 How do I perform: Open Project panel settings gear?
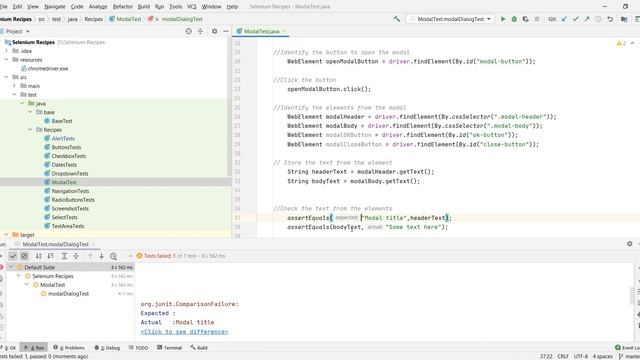point(214,31)
